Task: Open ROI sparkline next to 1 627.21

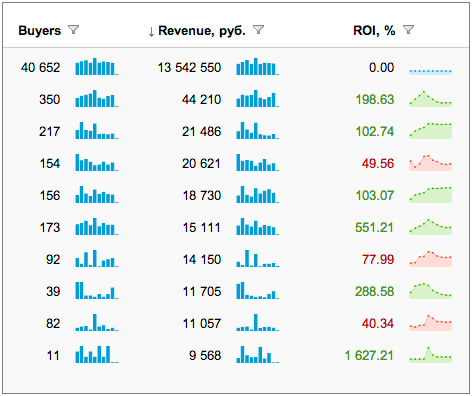Action: tap(431, 355)
